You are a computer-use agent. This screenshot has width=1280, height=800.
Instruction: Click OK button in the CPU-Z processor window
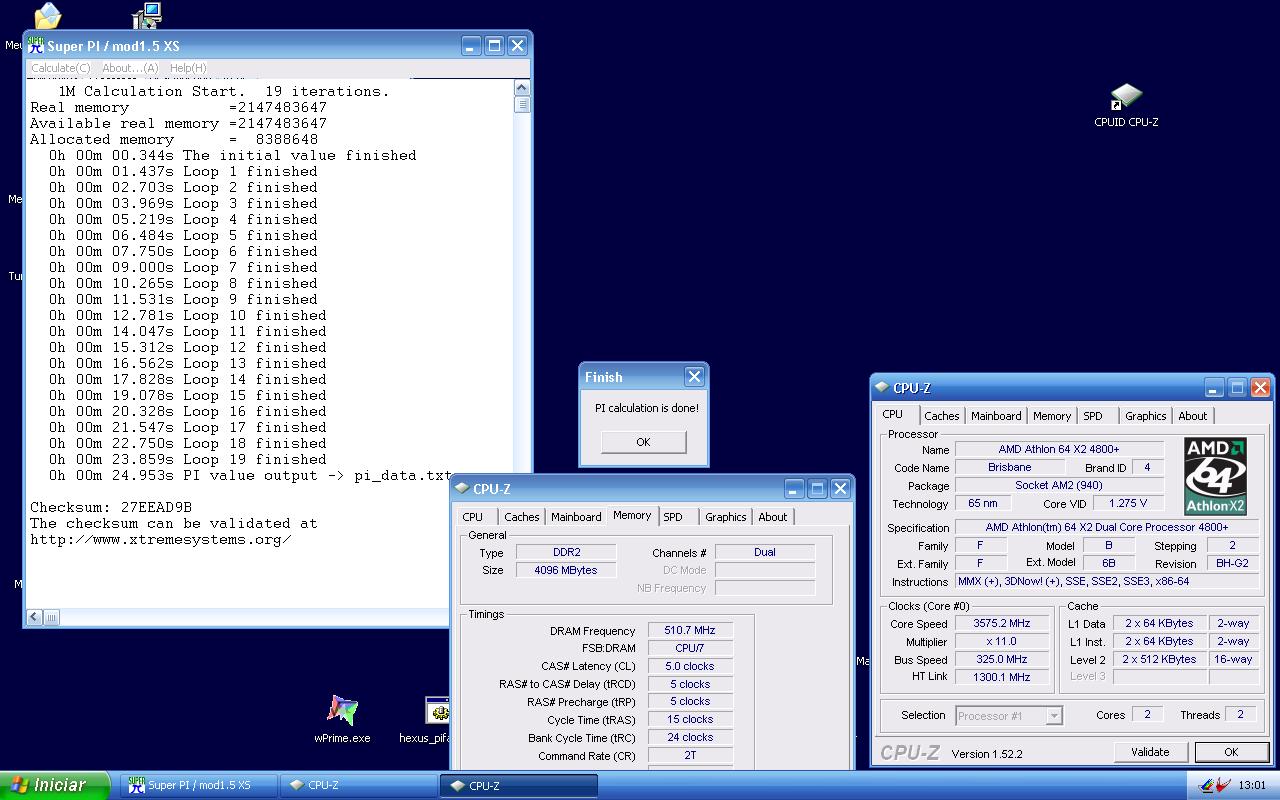1231,752
